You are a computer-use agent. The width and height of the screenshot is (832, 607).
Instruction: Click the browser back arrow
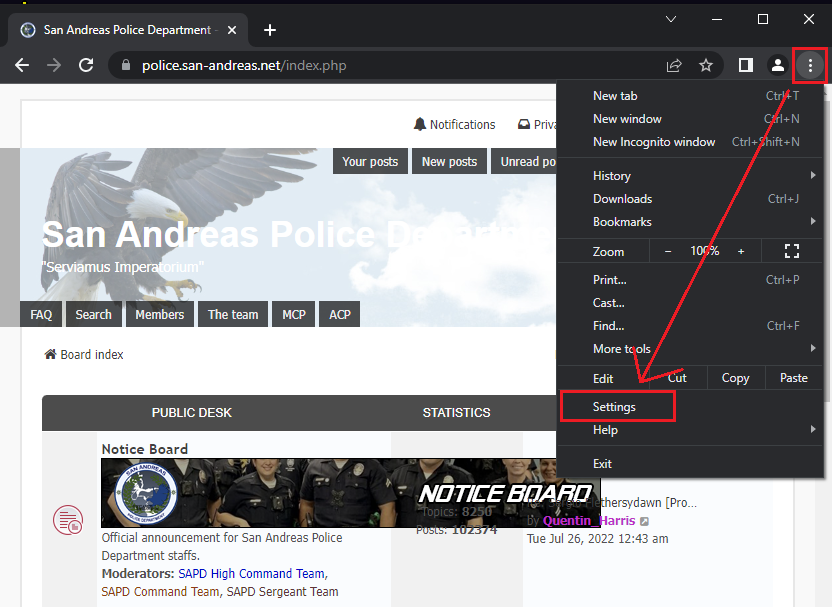[22, 65]
